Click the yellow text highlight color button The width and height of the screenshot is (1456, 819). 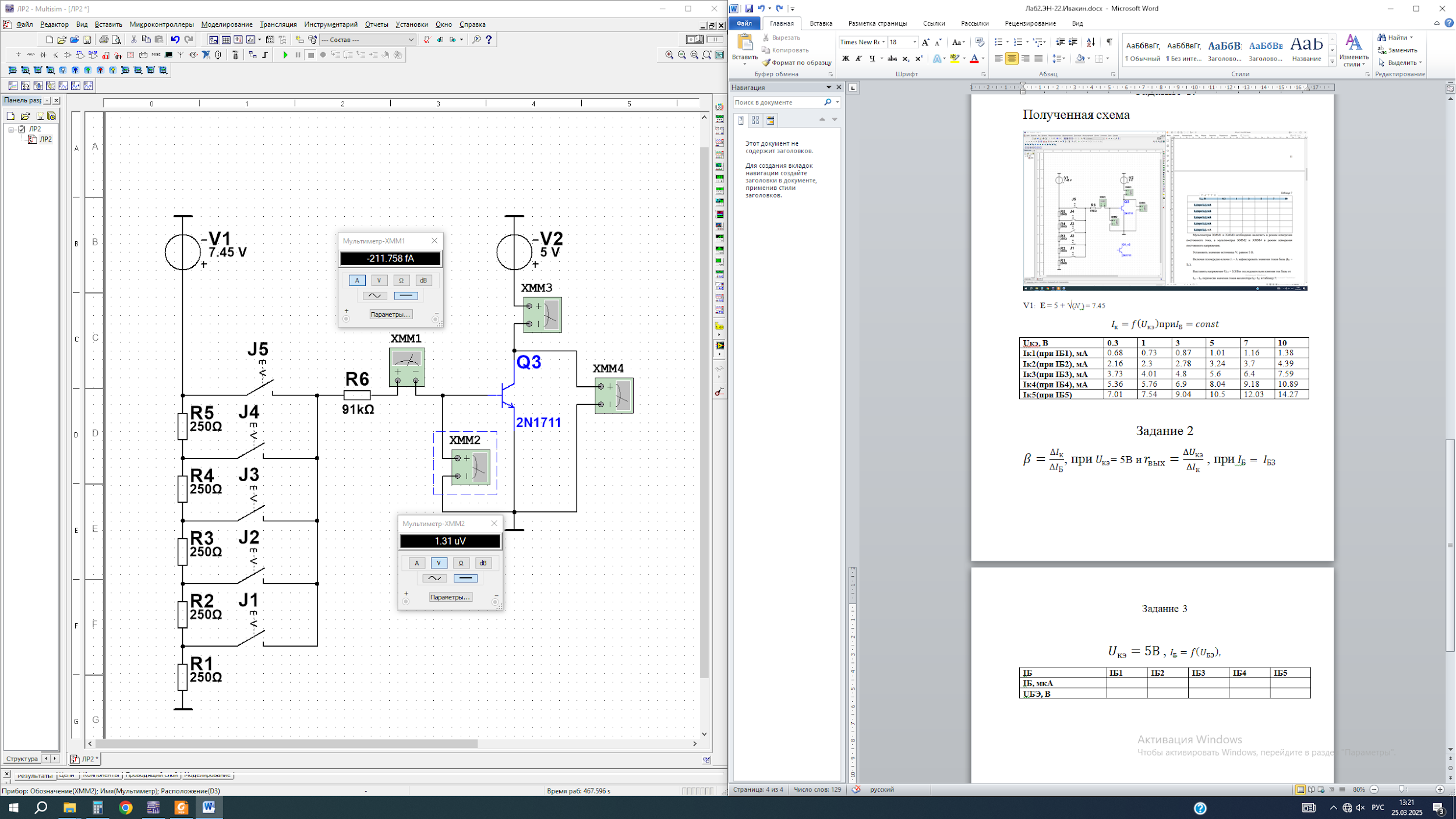954,58
